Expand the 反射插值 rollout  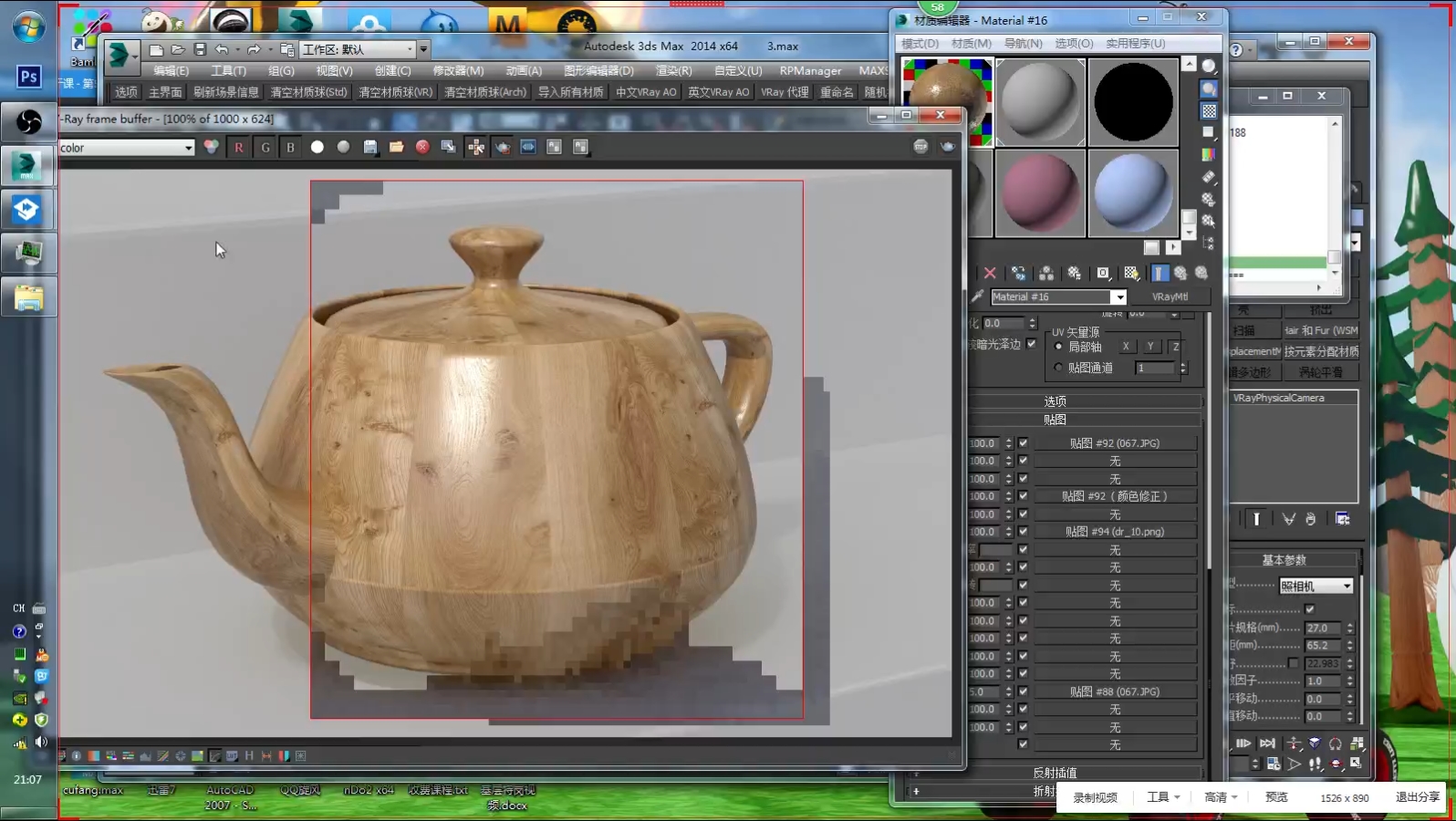click(x=1056, y=773)
